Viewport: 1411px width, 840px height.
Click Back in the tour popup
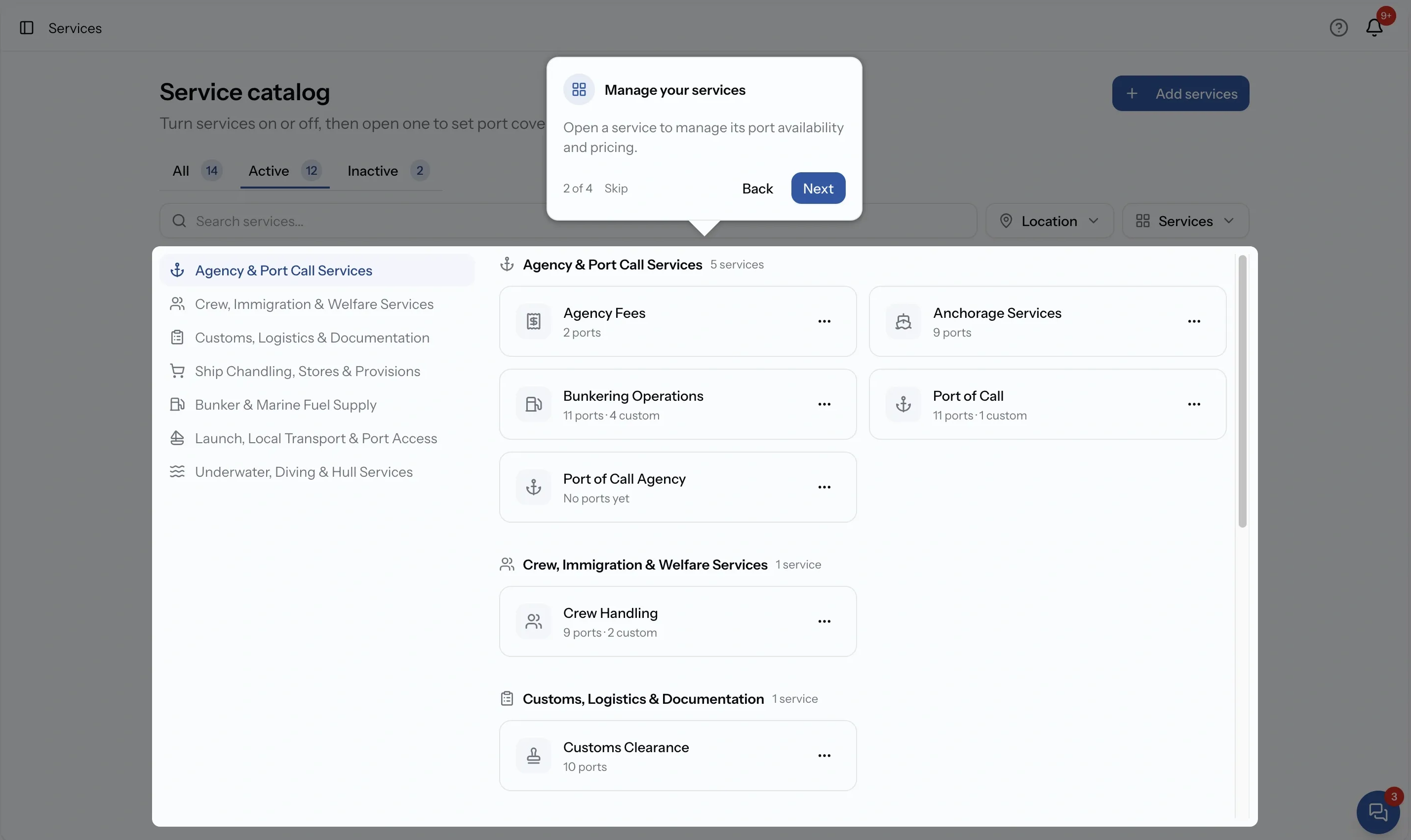(x=757, y=188)
